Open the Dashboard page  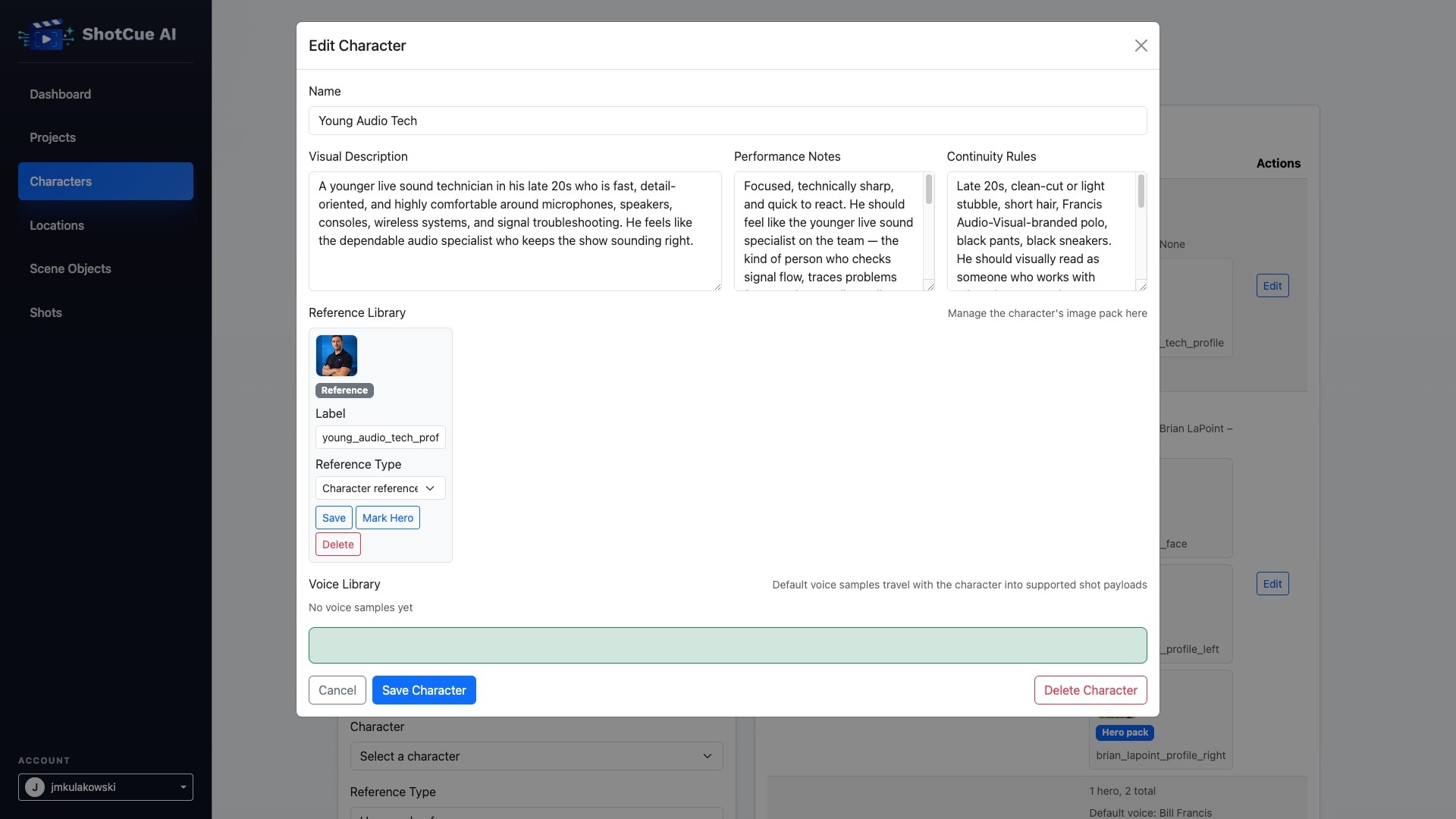[105, 94]
